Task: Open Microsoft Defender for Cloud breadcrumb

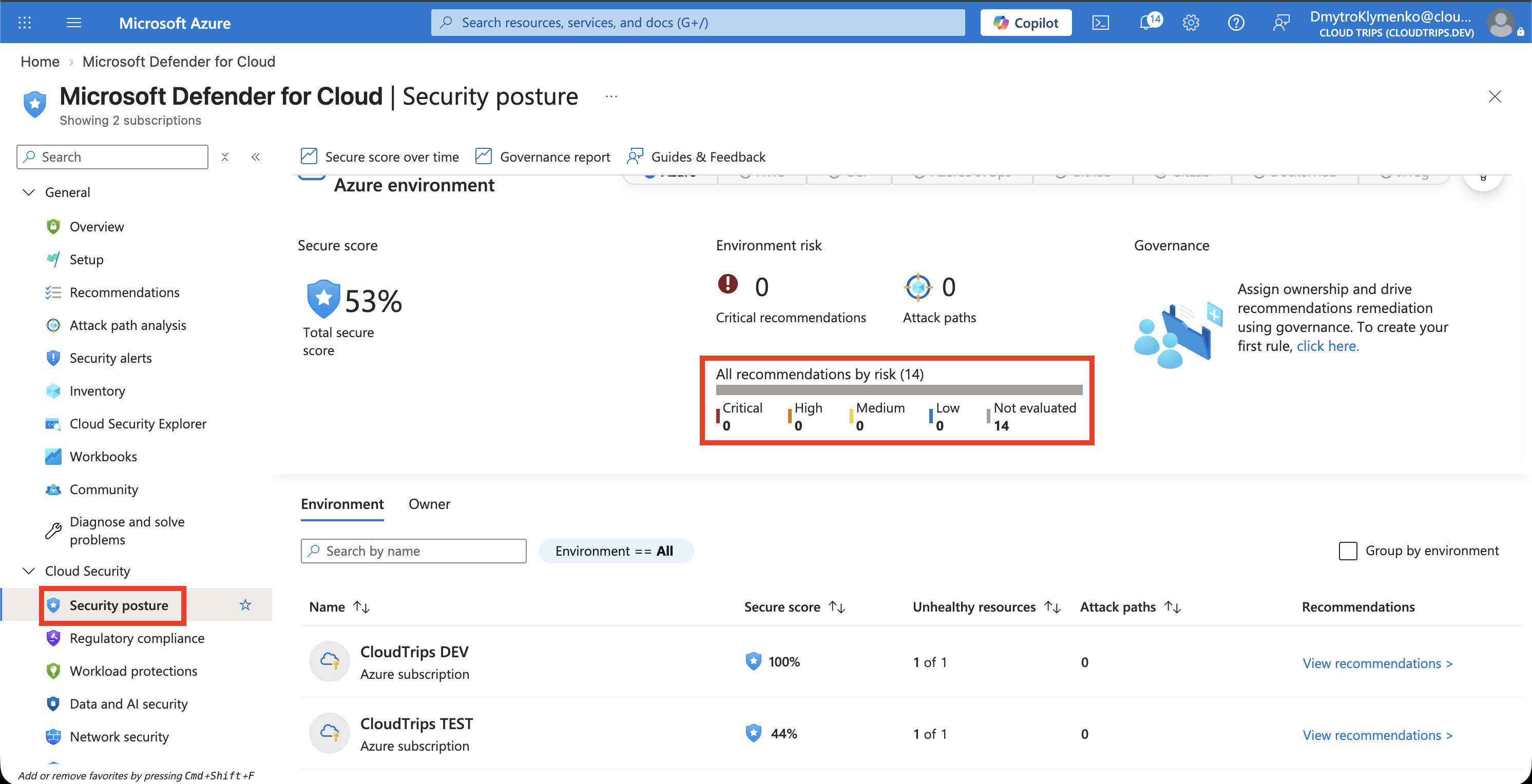Action: (179, 61)
